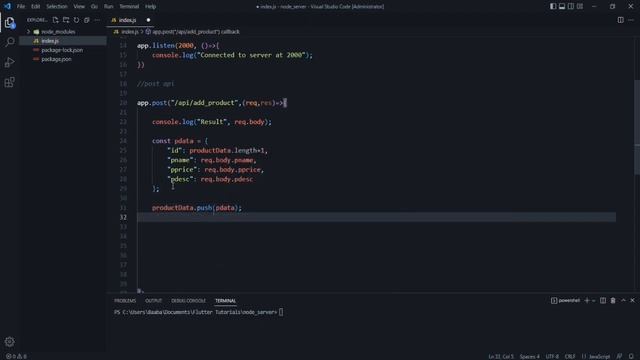Collapse all folders in Explorer

tap(87, 20)
